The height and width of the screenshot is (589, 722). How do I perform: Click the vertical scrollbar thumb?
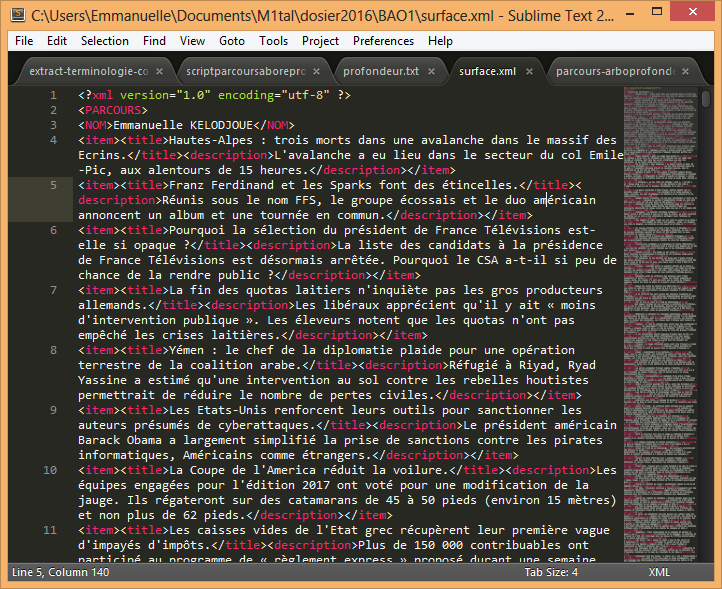(x=706, y=99)
